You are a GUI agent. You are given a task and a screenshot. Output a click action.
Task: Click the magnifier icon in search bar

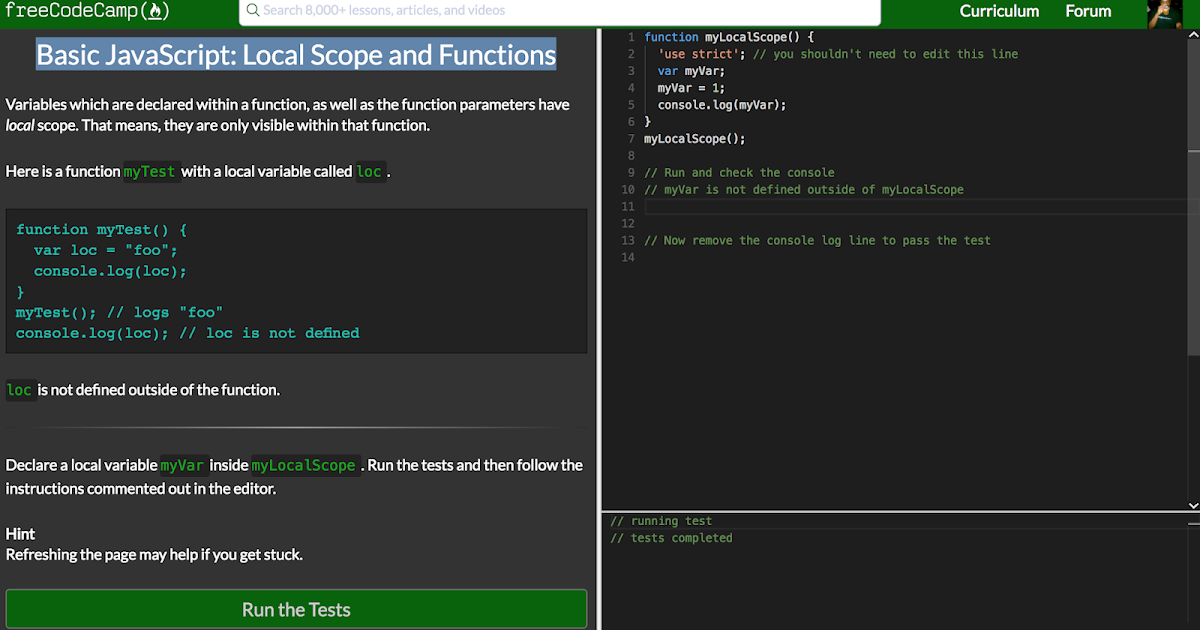[253, 11]
